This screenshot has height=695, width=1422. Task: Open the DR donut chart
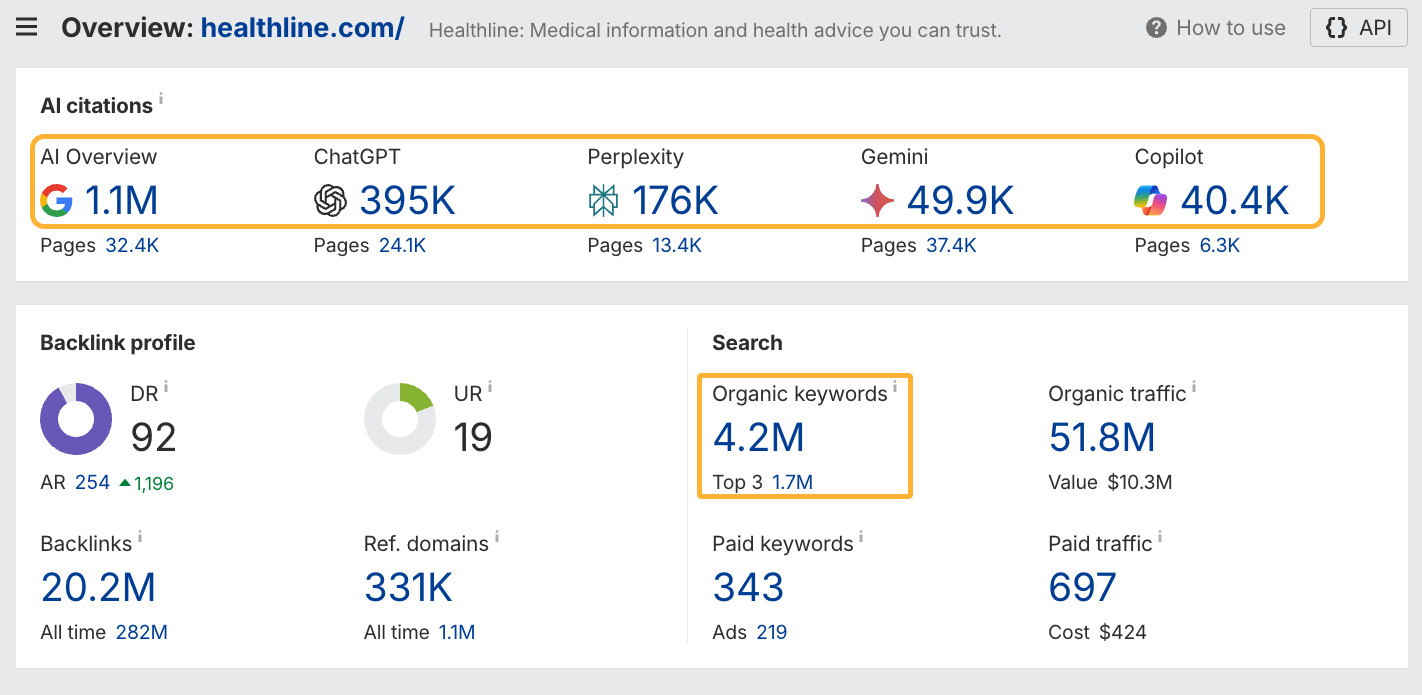click(75, 419)
